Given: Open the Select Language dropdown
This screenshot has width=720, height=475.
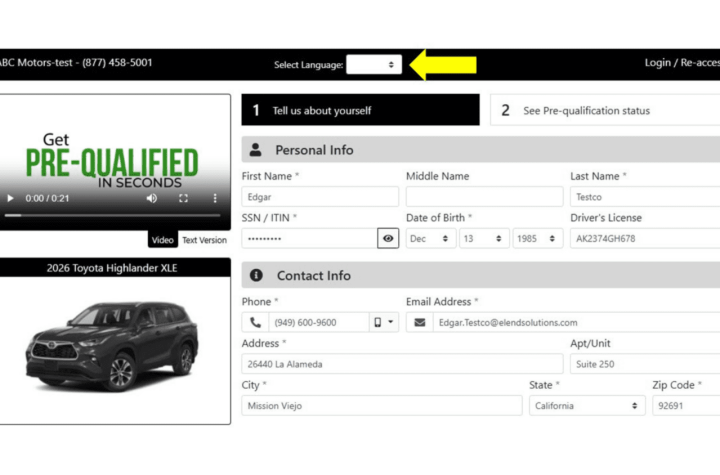Looking at the screenshot, I should 374,64.
